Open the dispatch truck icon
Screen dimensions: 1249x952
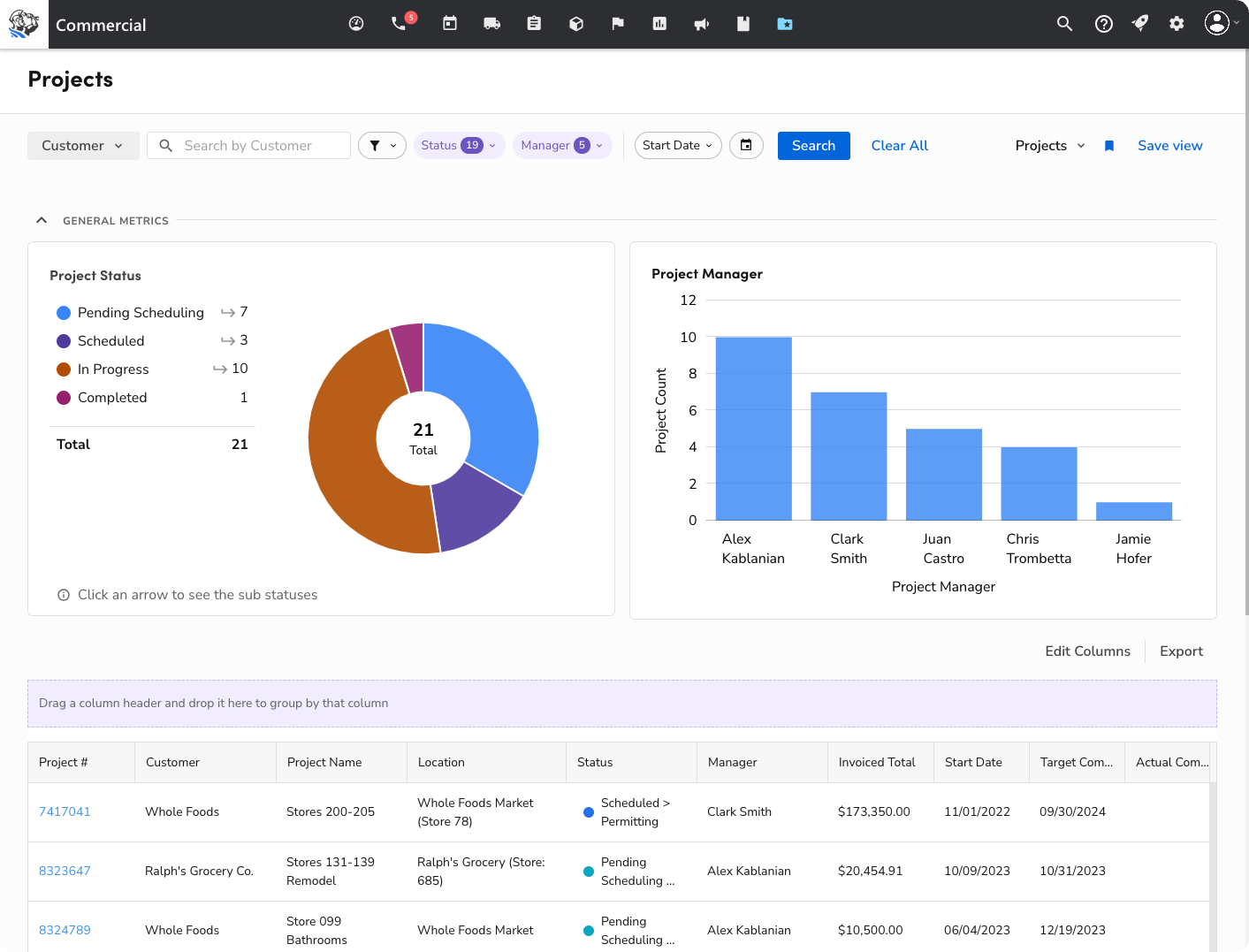click(491, 24)
